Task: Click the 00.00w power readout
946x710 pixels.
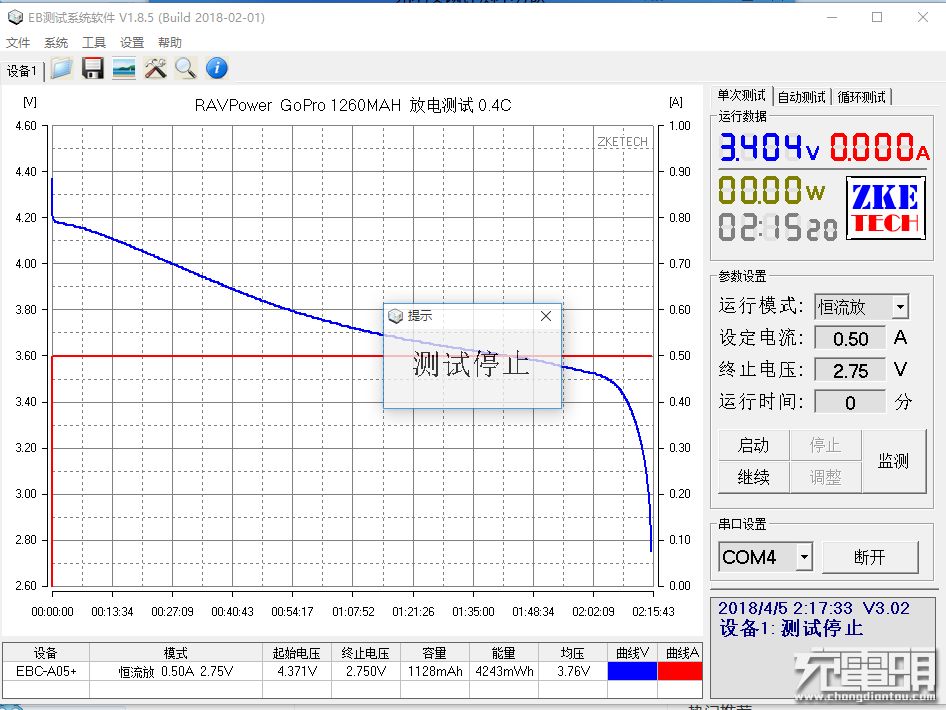Action: click(x=772, y=190)
